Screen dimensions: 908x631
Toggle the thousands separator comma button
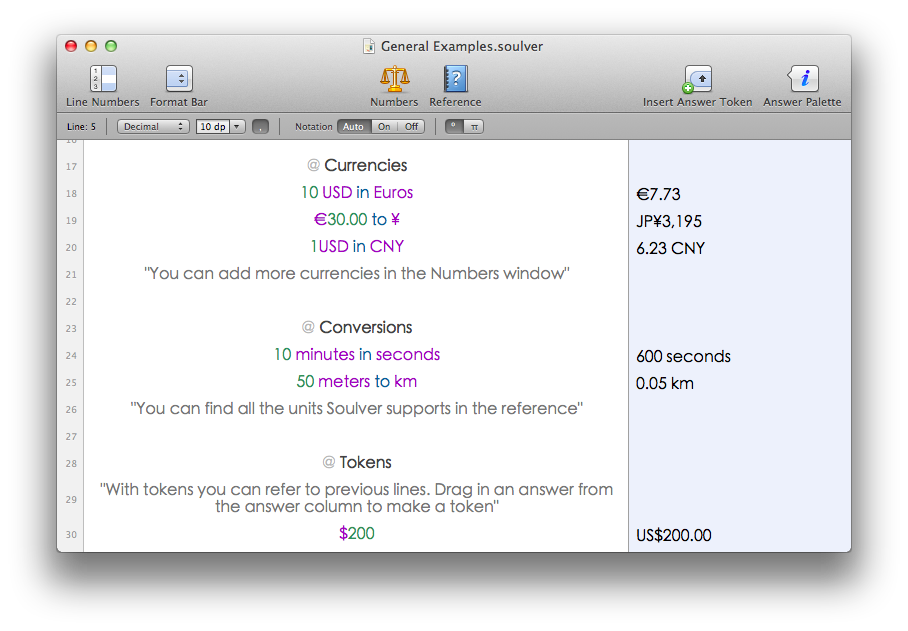pyautogui.click(x=261, y=127)
